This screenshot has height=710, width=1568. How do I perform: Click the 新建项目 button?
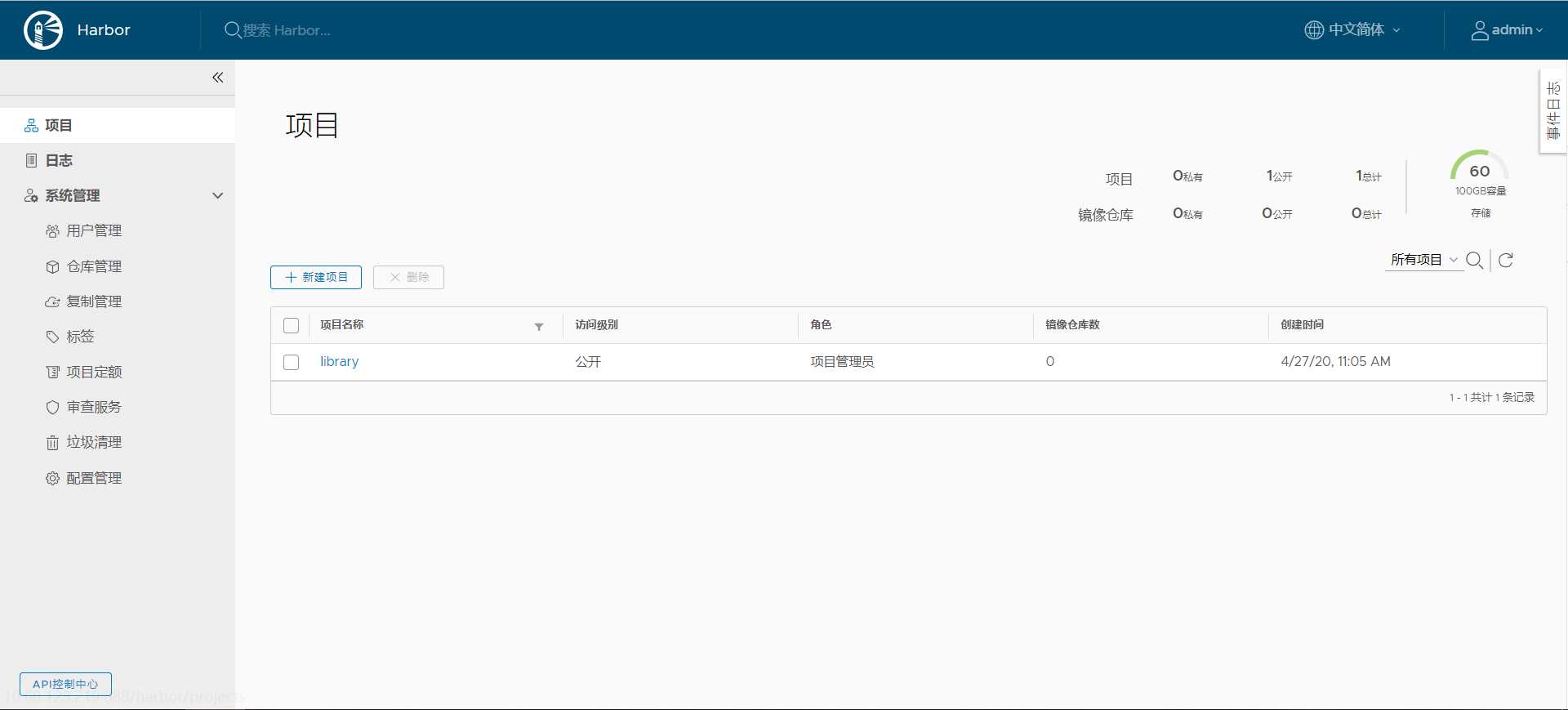[316, 277]
